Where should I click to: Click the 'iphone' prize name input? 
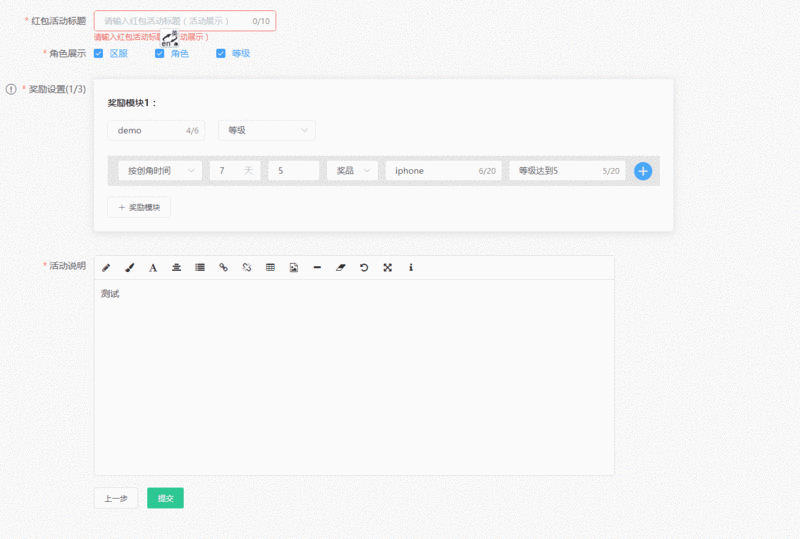444,170
